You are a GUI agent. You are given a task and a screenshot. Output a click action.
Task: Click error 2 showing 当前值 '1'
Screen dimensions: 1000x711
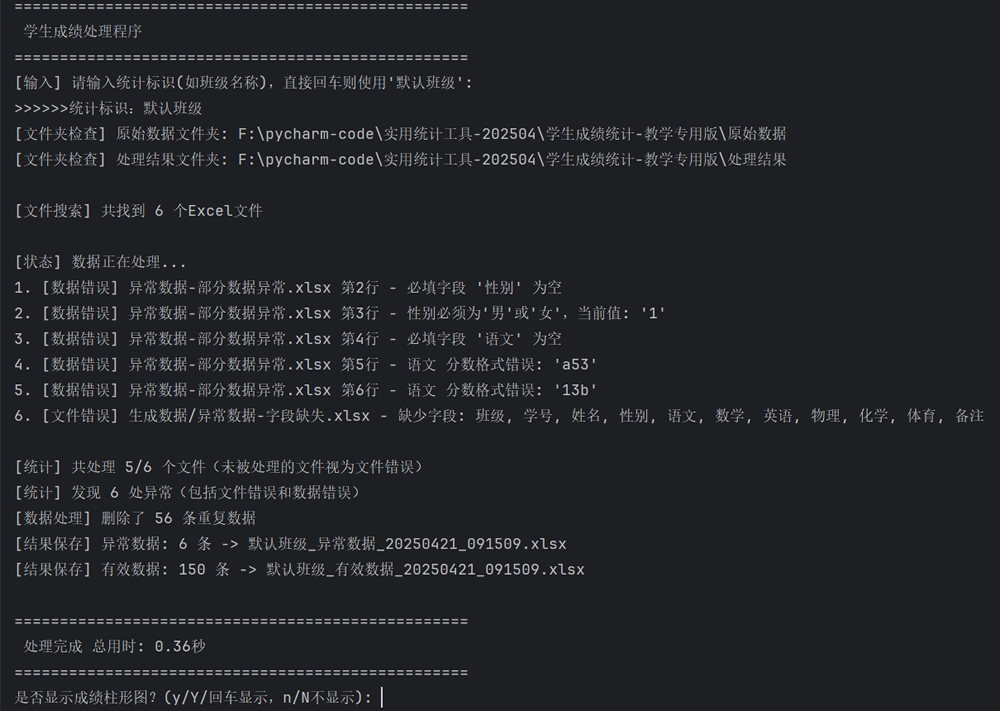[x=340, y=314]
